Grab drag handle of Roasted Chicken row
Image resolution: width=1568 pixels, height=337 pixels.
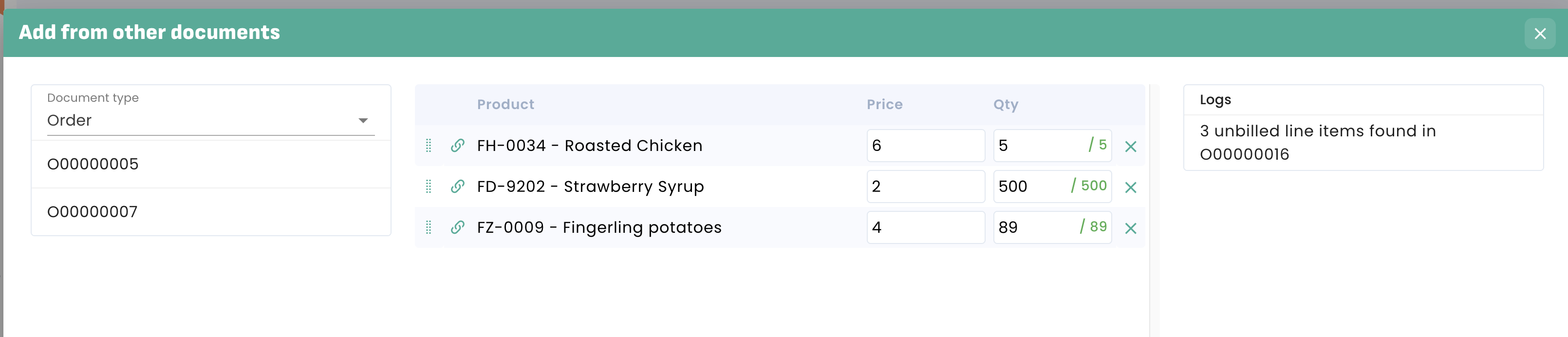(x=429, y=146)
